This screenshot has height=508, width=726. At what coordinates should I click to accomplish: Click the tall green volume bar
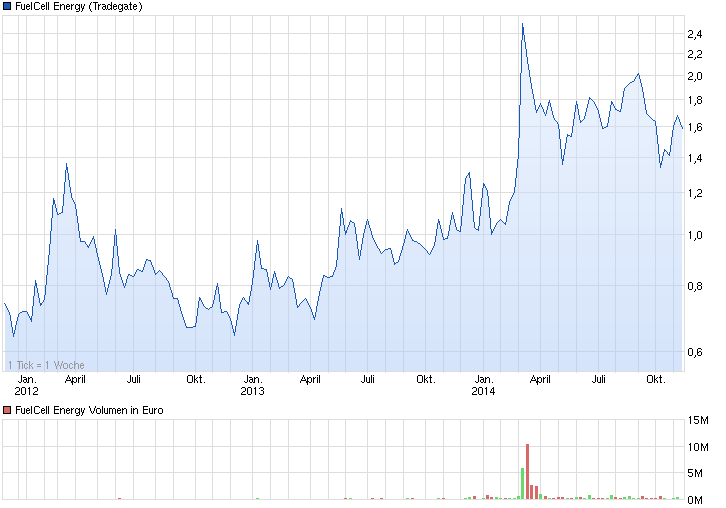(x=523, y=483)
